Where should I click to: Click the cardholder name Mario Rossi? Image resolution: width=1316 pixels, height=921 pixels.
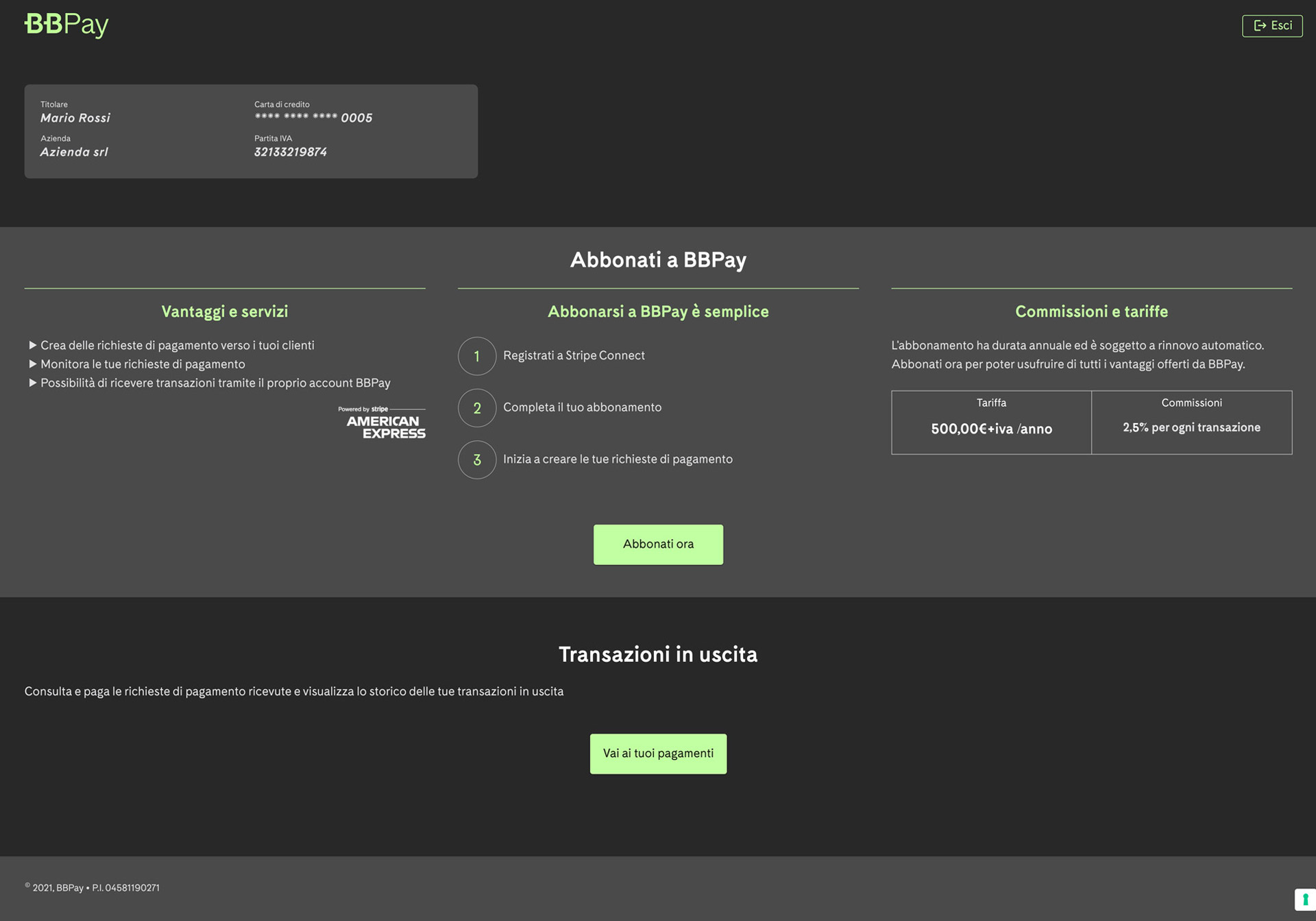75,118
